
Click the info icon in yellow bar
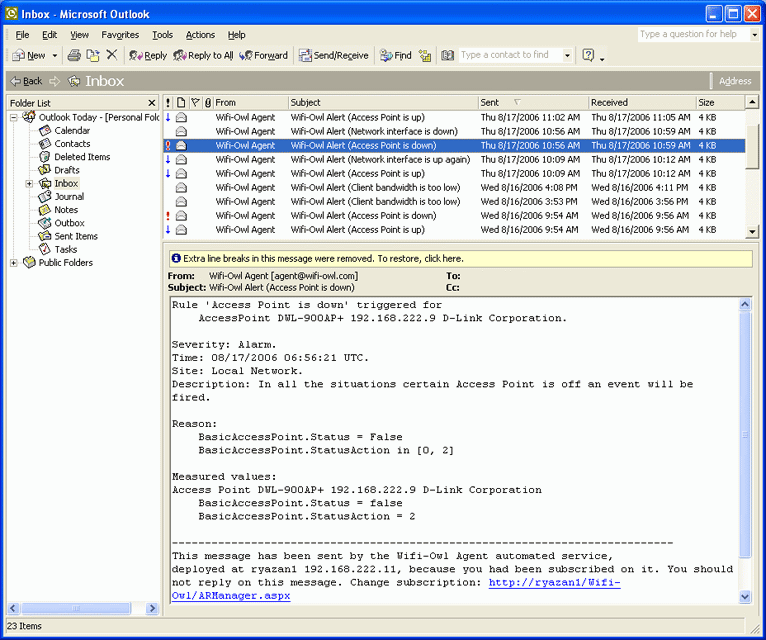click(x=176, y=258)
